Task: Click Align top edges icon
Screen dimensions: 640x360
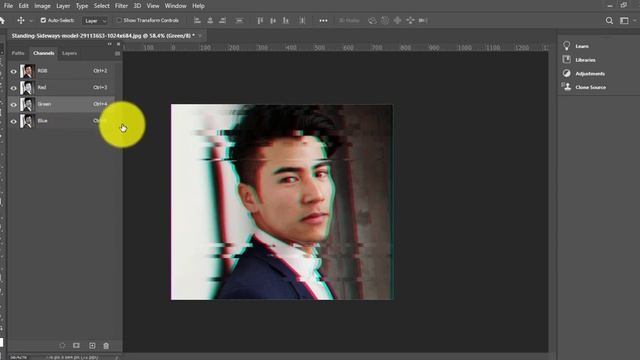Action: (260, 20)
